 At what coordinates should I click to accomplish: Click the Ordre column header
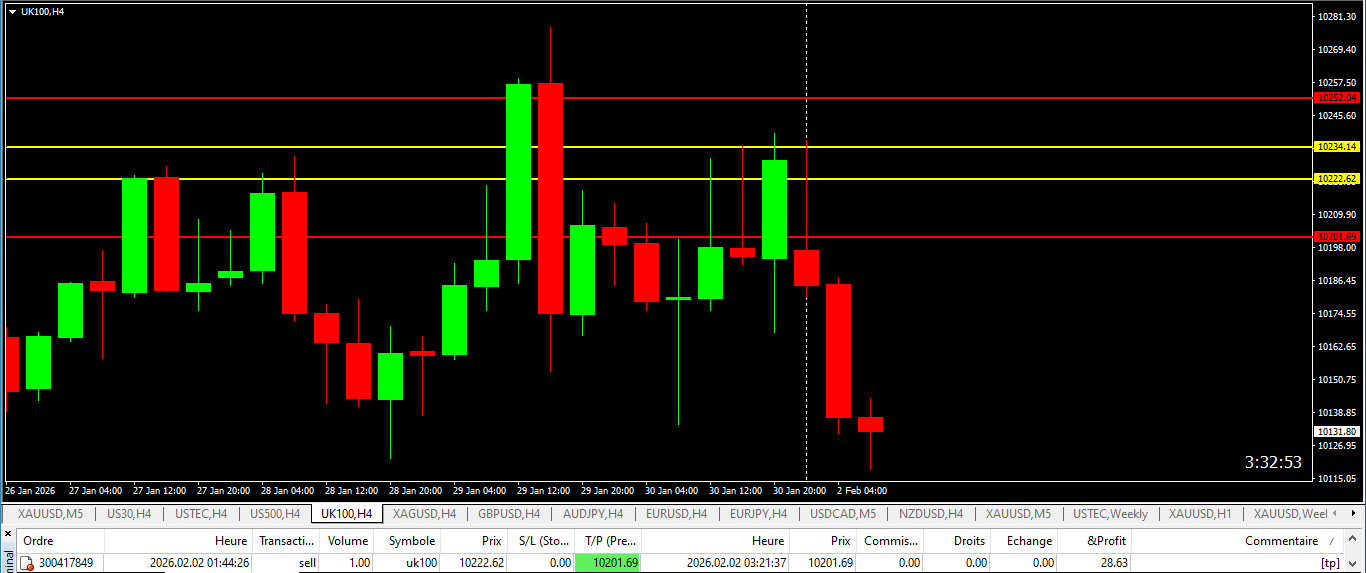38,541
